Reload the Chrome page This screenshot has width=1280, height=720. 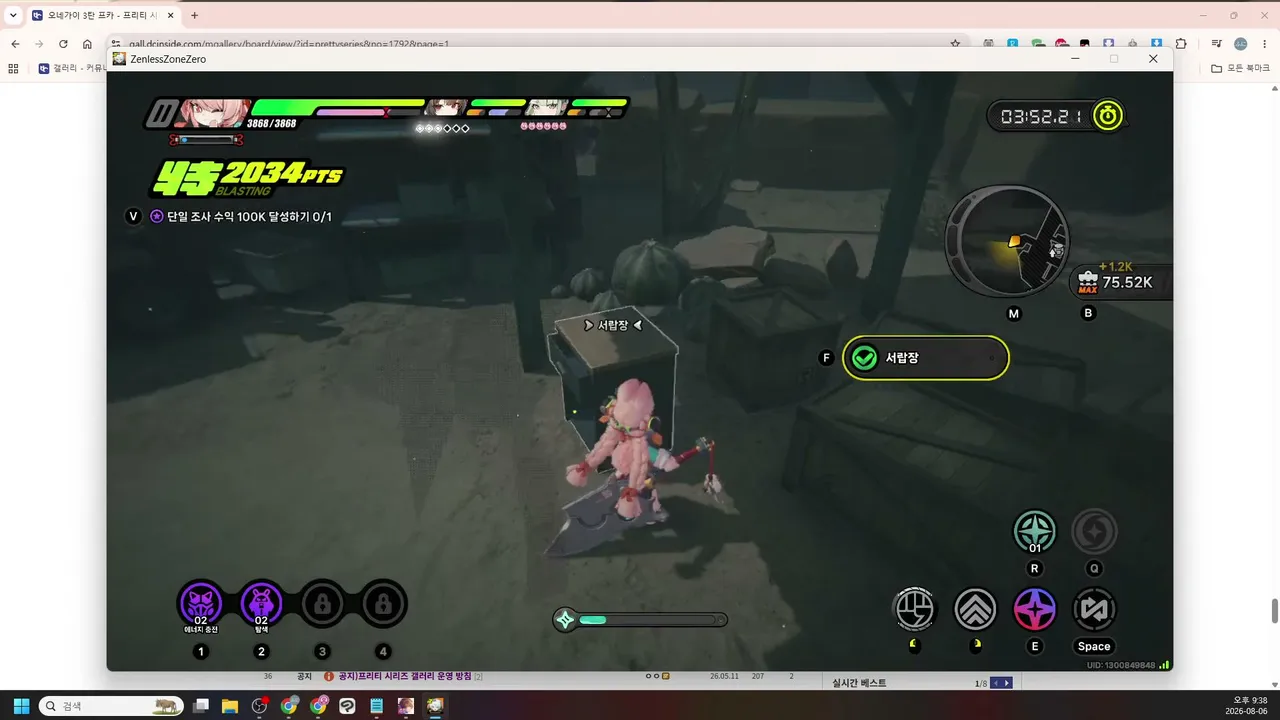63,44
